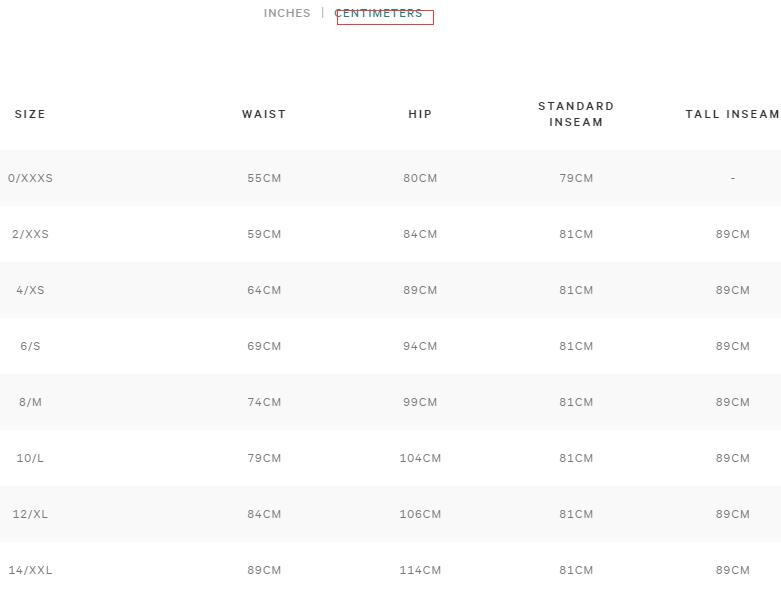Select the 6/S size row label
781x600 pixels.
click(30, 346)
